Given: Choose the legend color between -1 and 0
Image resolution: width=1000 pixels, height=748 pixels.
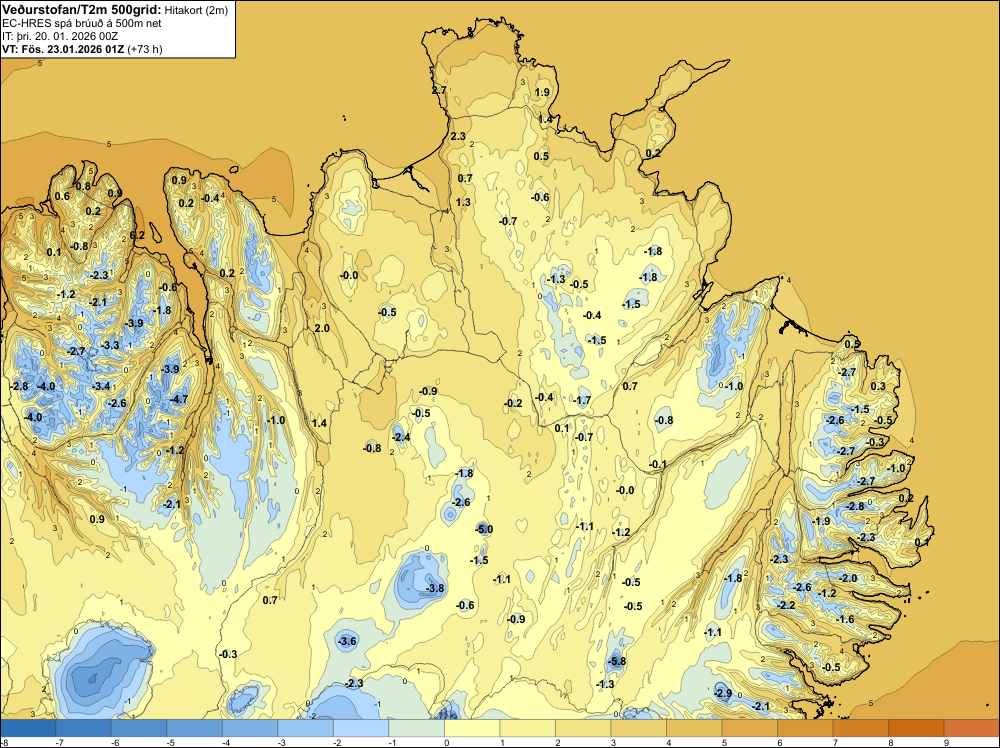Looking at the screenshot, I should [x=416, y=728].
